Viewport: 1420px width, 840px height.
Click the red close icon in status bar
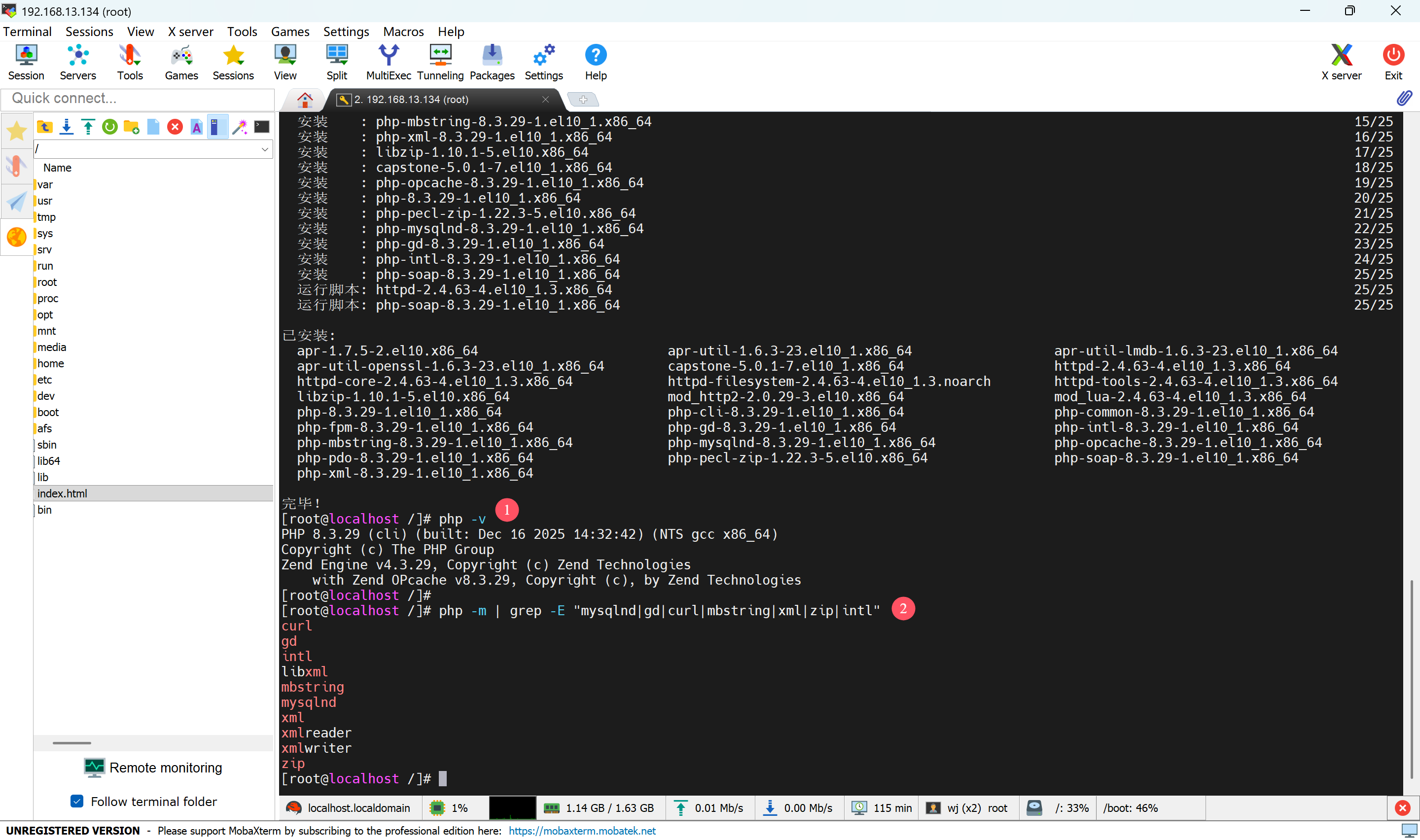pos(1402,808)
